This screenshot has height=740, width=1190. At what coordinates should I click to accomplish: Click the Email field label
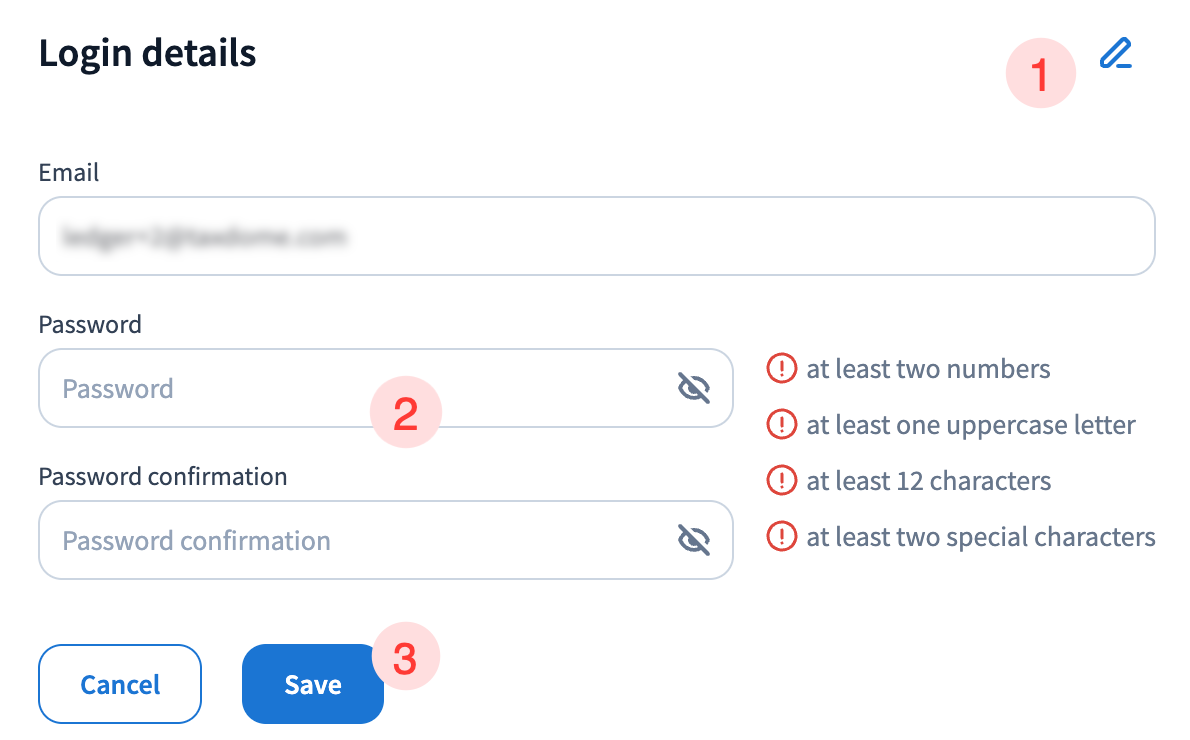coord(69,173)
